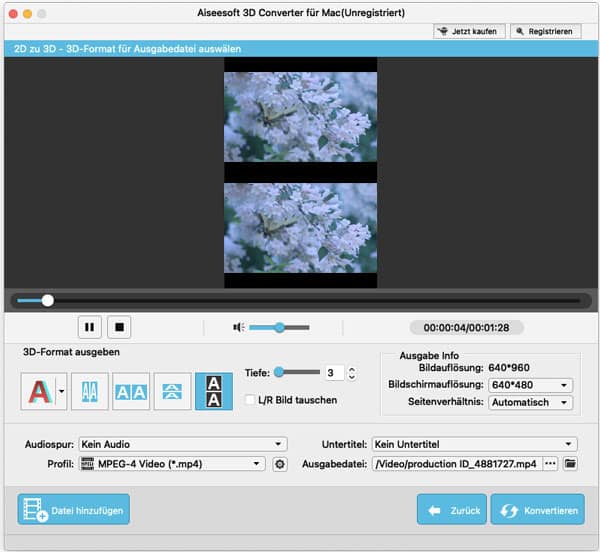Click the Tiefe value stepper arrows
Screen dimensions: 600x552
pos(351,373)
